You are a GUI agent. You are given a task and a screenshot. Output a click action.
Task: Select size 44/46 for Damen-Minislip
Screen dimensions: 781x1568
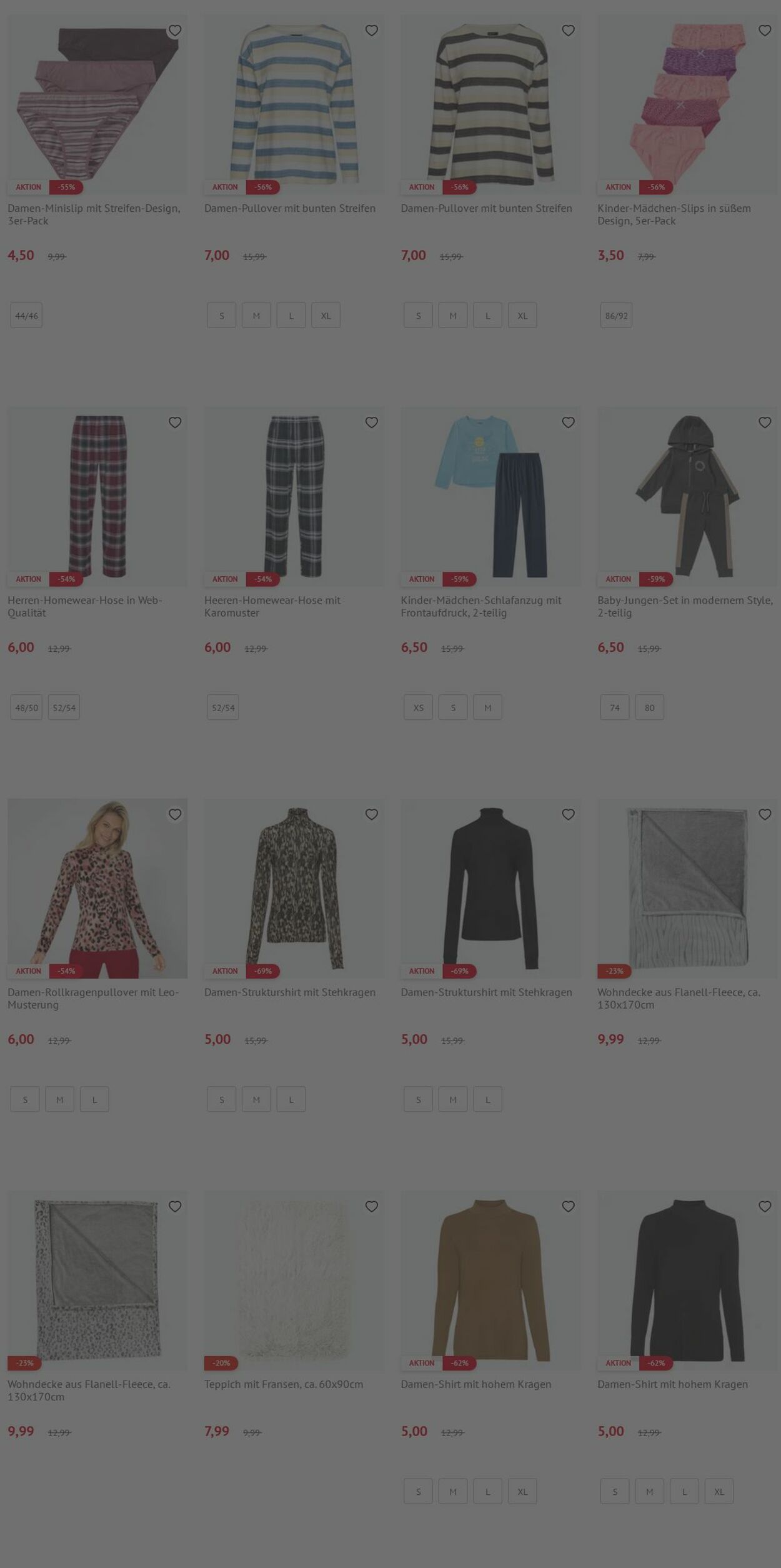coord(26,316)
